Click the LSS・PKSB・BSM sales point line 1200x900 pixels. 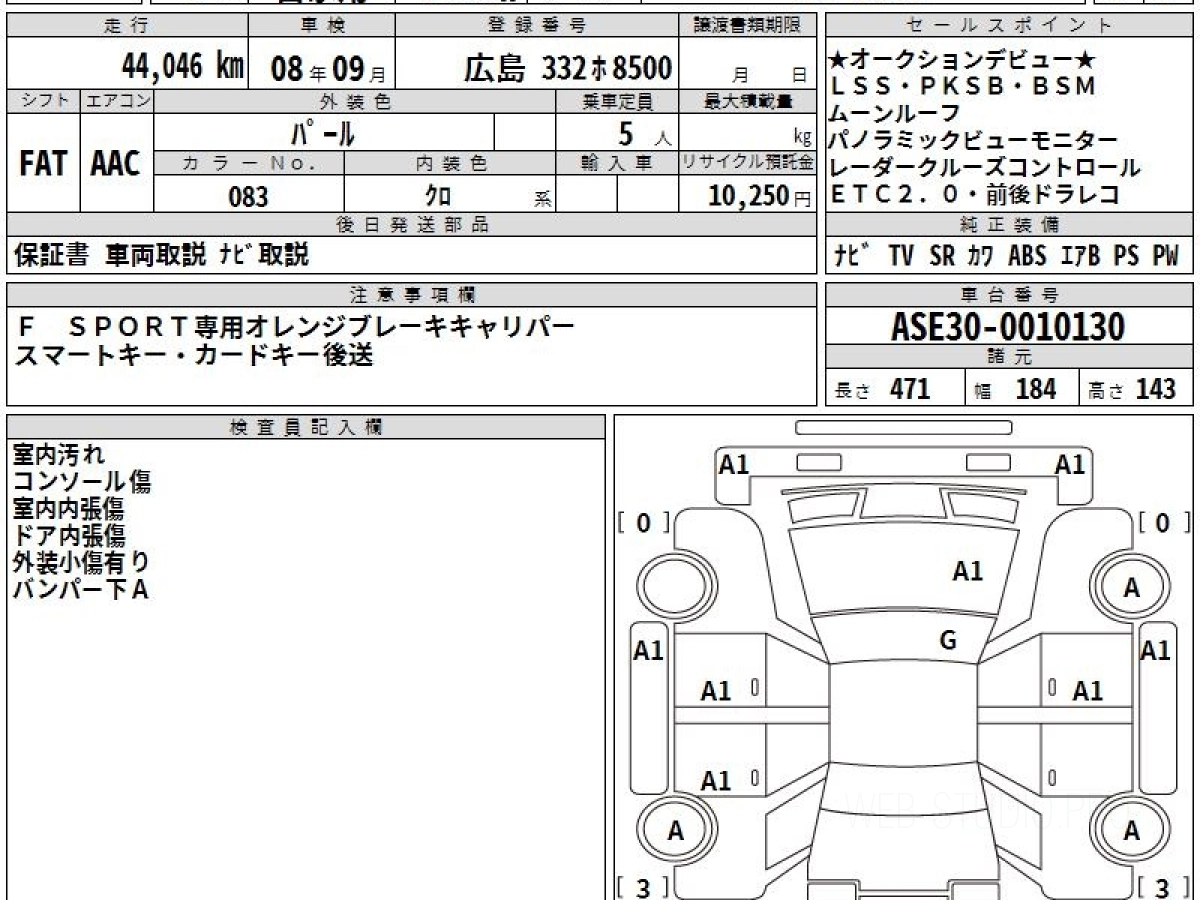click(964, 87)
